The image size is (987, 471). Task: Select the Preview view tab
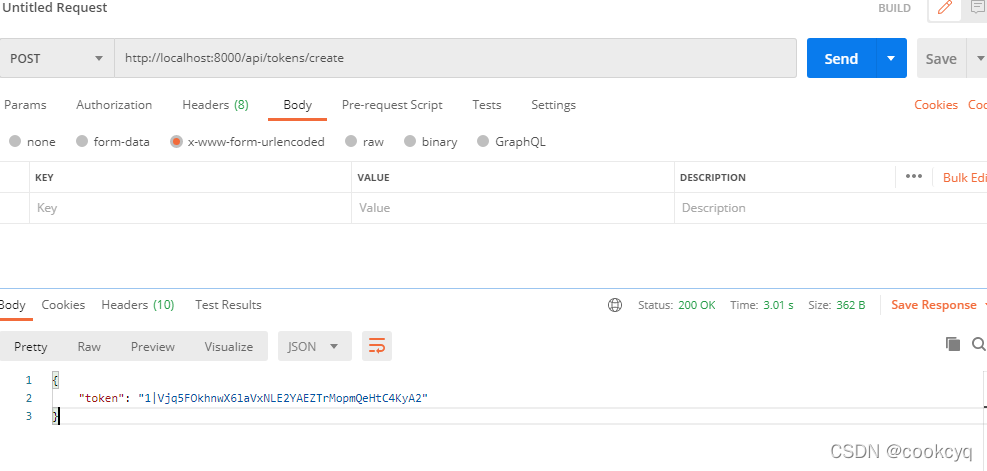click(153, 346)
